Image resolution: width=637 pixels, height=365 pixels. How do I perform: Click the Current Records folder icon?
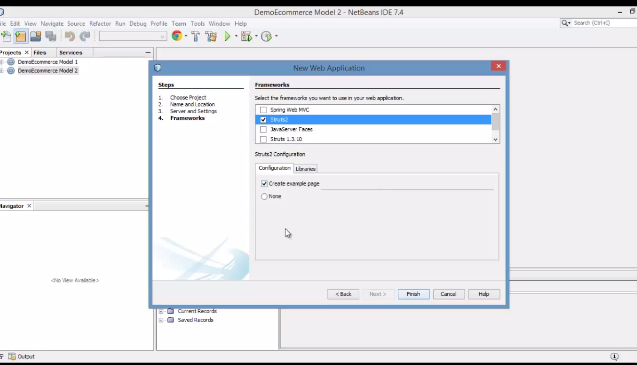pyautogui.click(x=171, y=311)
